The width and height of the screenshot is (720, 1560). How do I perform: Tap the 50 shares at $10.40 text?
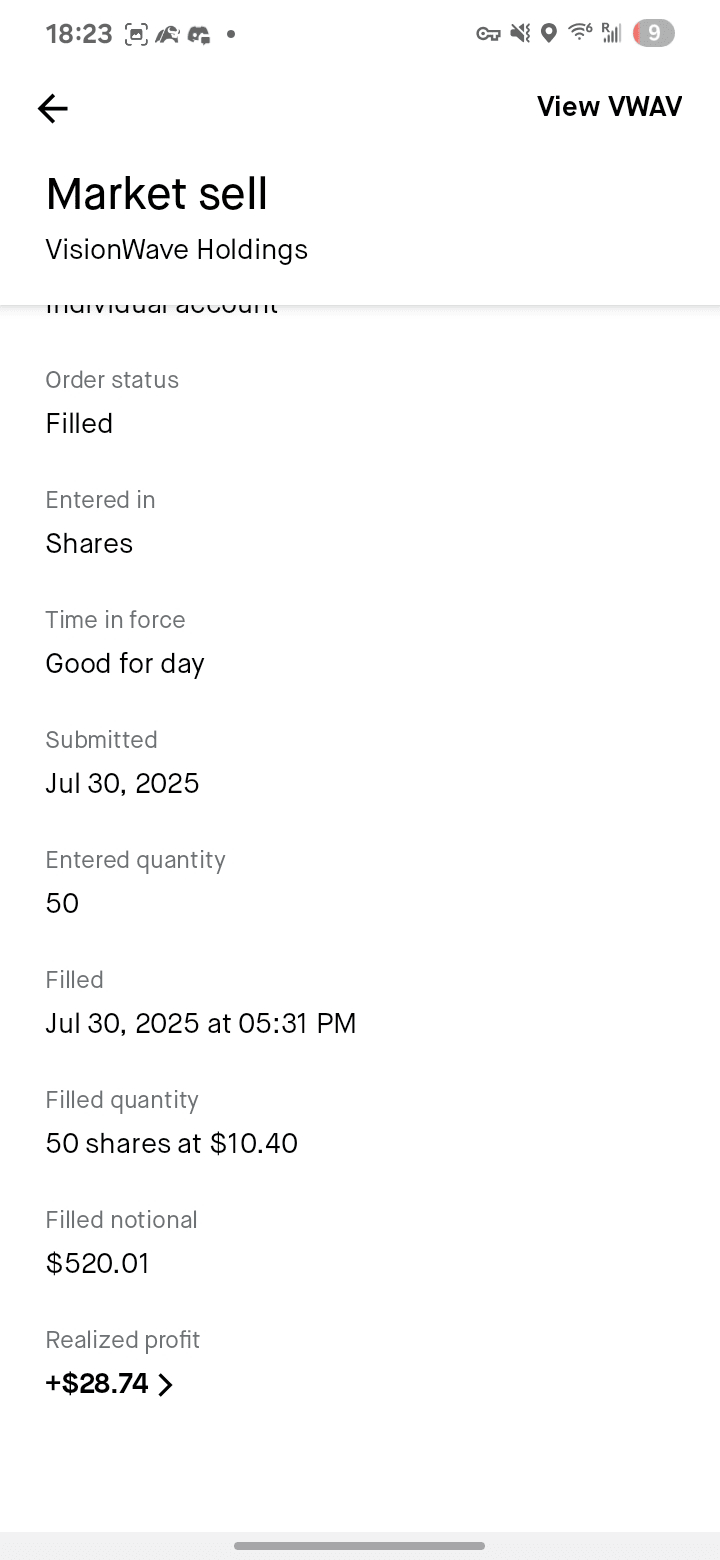pyautogui.click(x=172, y=1144)
